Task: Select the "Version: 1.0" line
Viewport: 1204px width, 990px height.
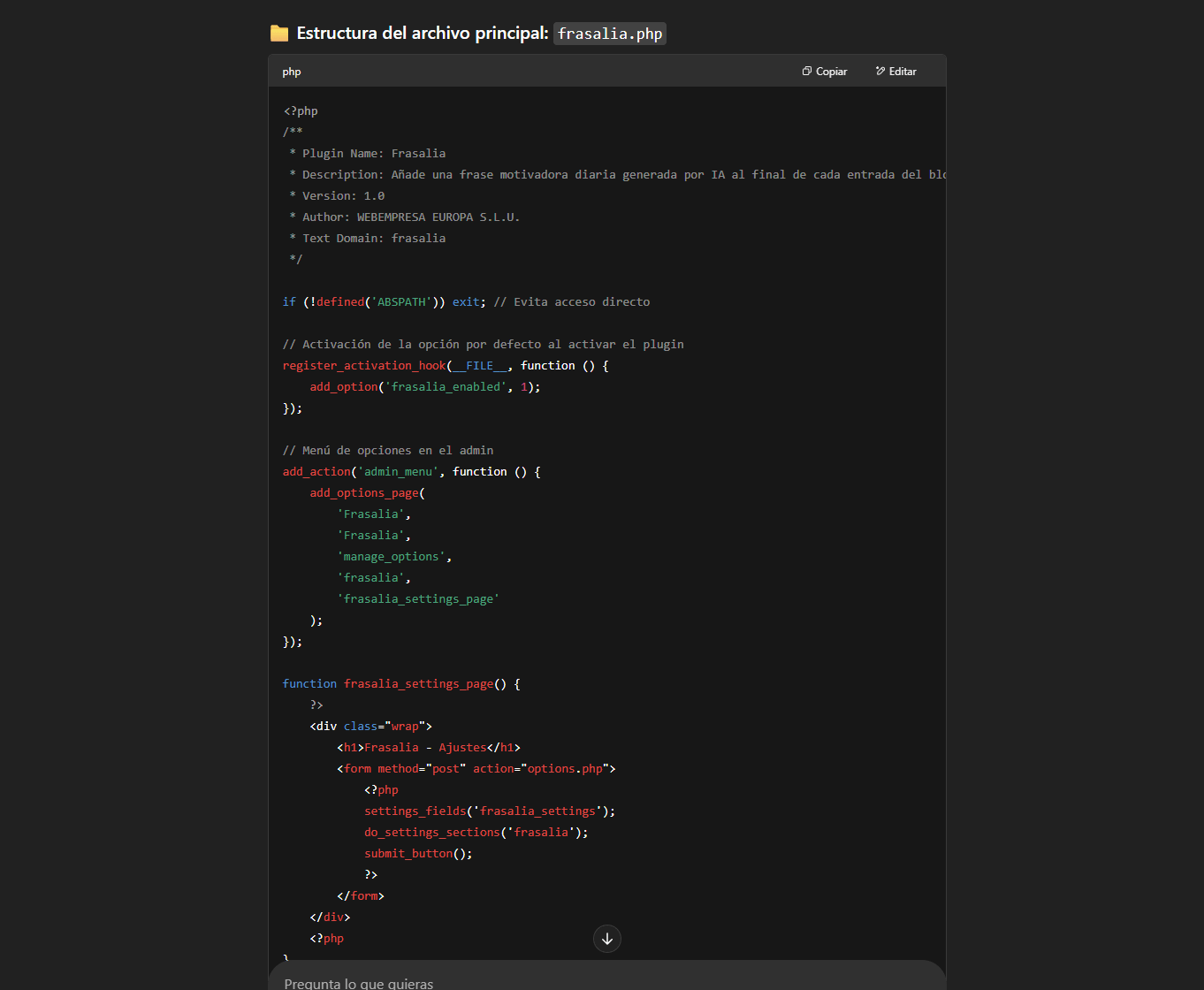Action: pyautogui.click(x=337, y=196)
